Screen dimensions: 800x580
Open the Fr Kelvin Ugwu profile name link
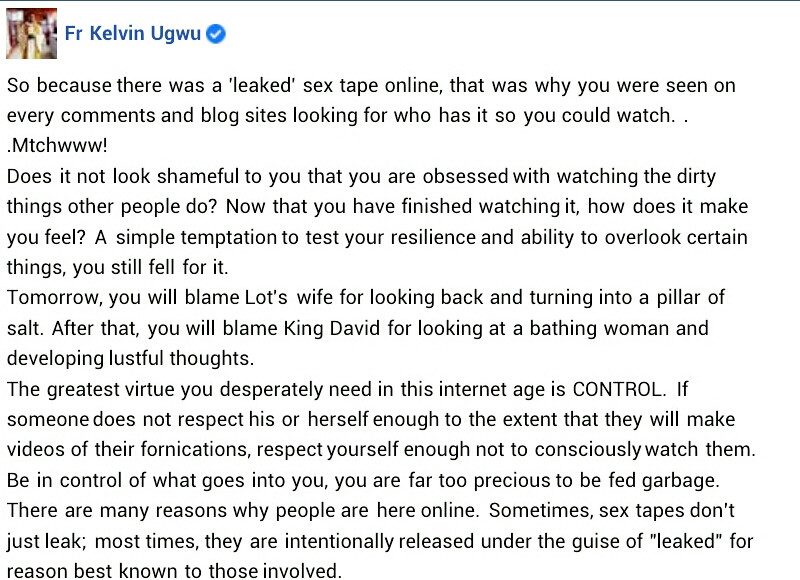(131, 33)
